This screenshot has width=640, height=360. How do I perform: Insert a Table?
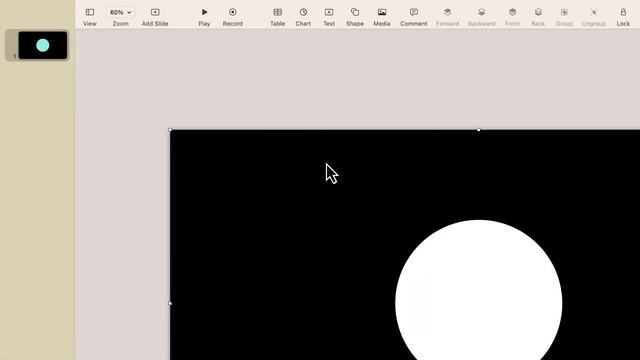pyautogui.click(x=278, y=17)
